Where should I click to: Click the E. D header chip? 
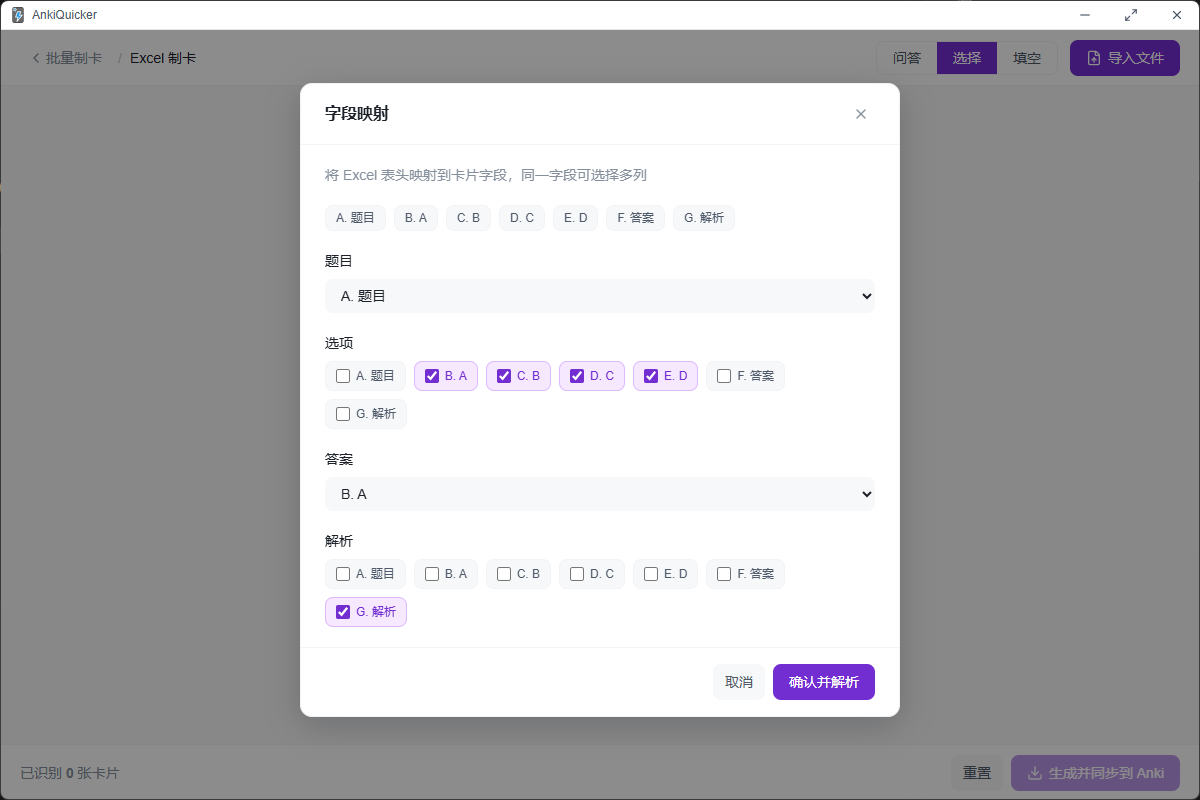tap(576, 218)
